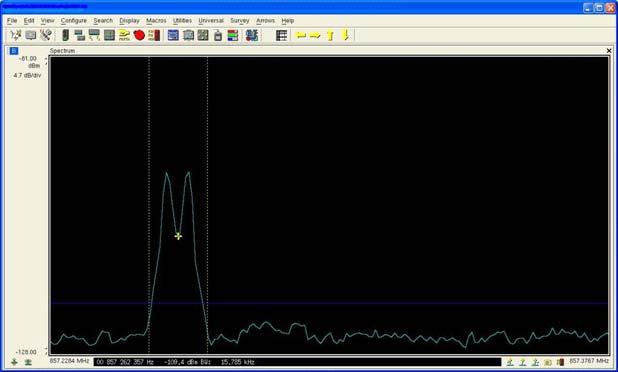618x372 pixels.
Task: Click the yellow right arrow toolbar icon
Action: pyautogui.click(x=315, y=36)
